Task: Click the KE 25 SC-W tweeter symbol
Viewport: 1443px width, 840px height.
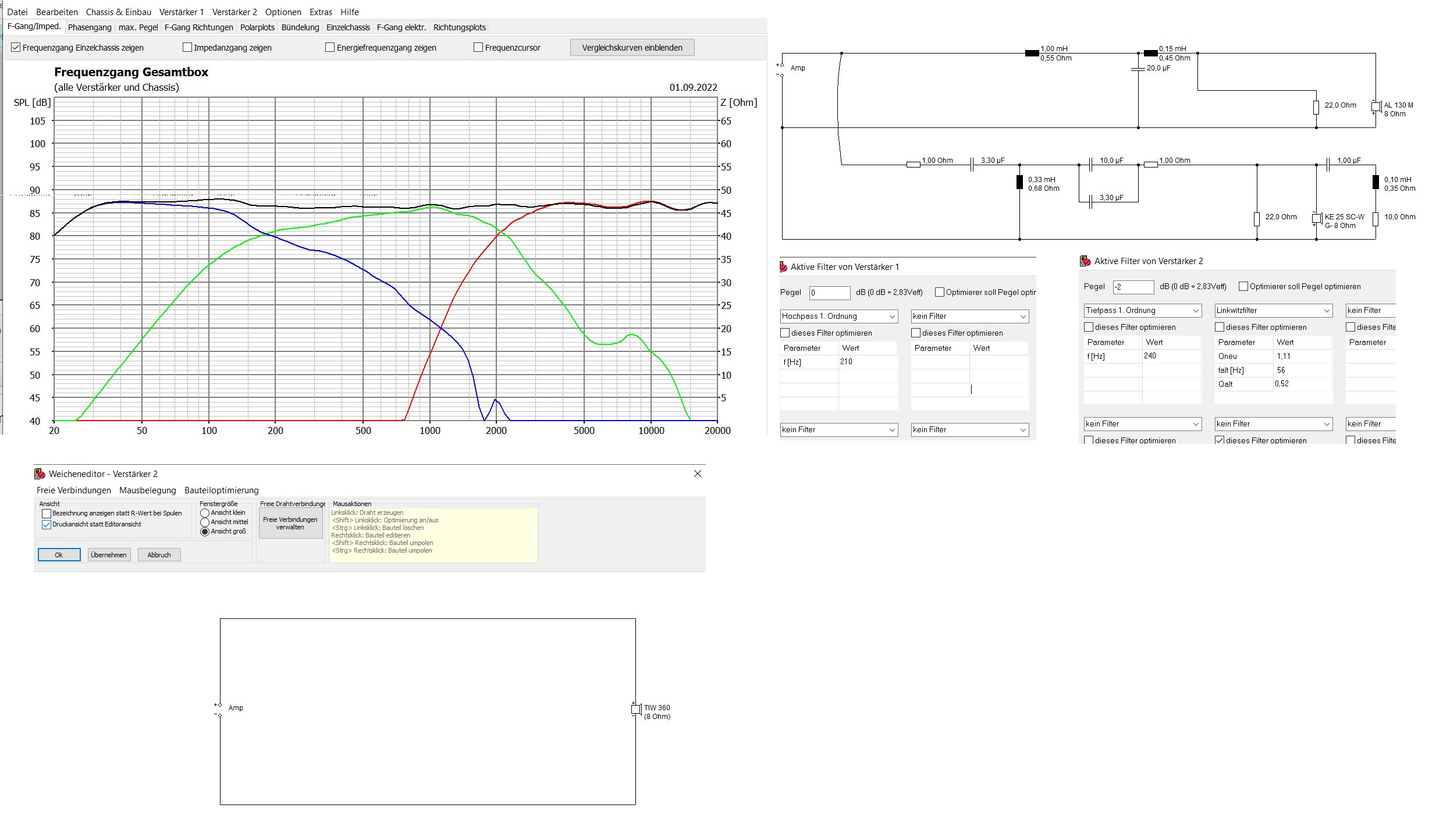Action: point(1317,218)
